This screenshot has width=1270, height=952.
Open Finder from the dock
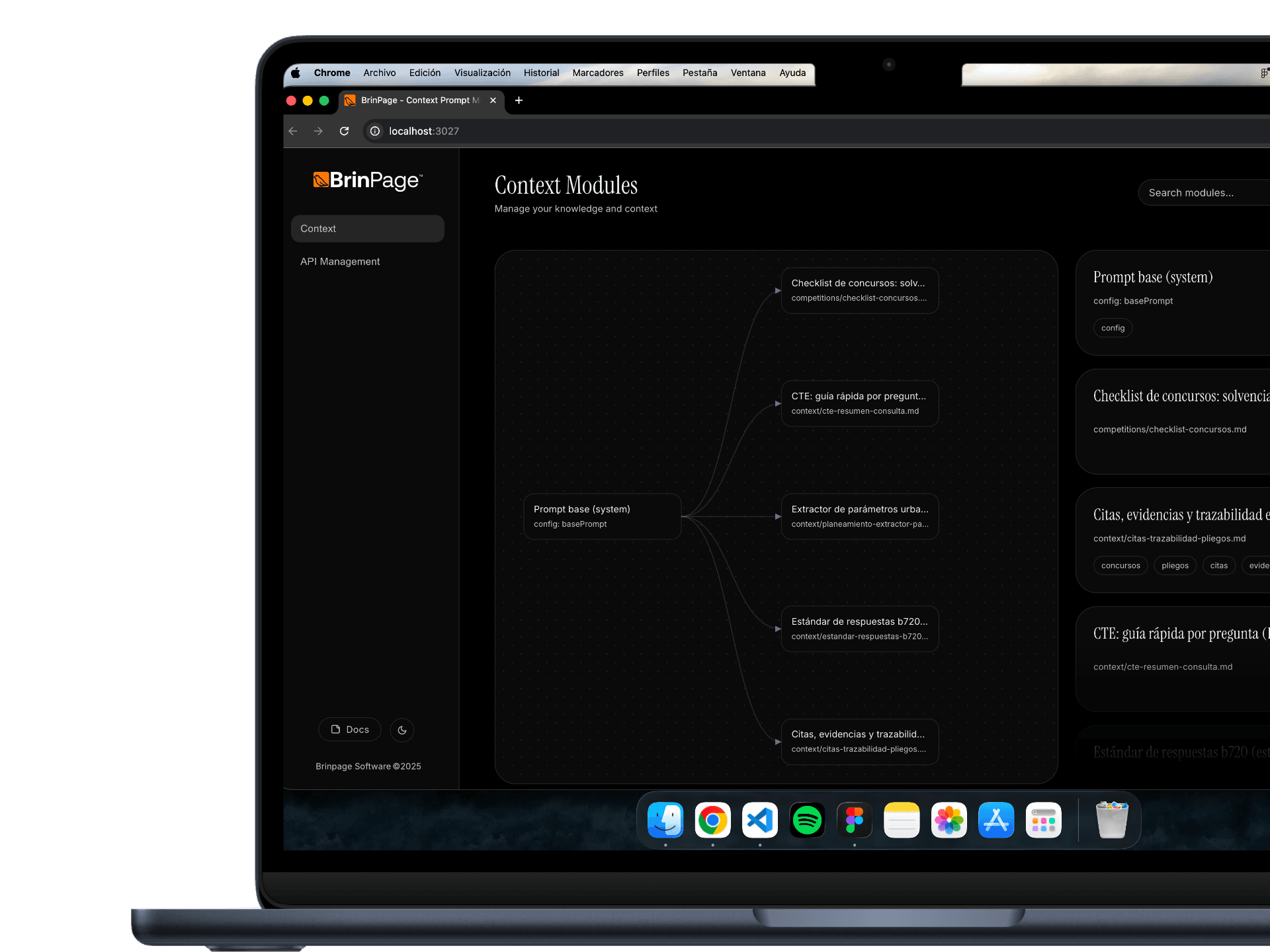point(665,820)
